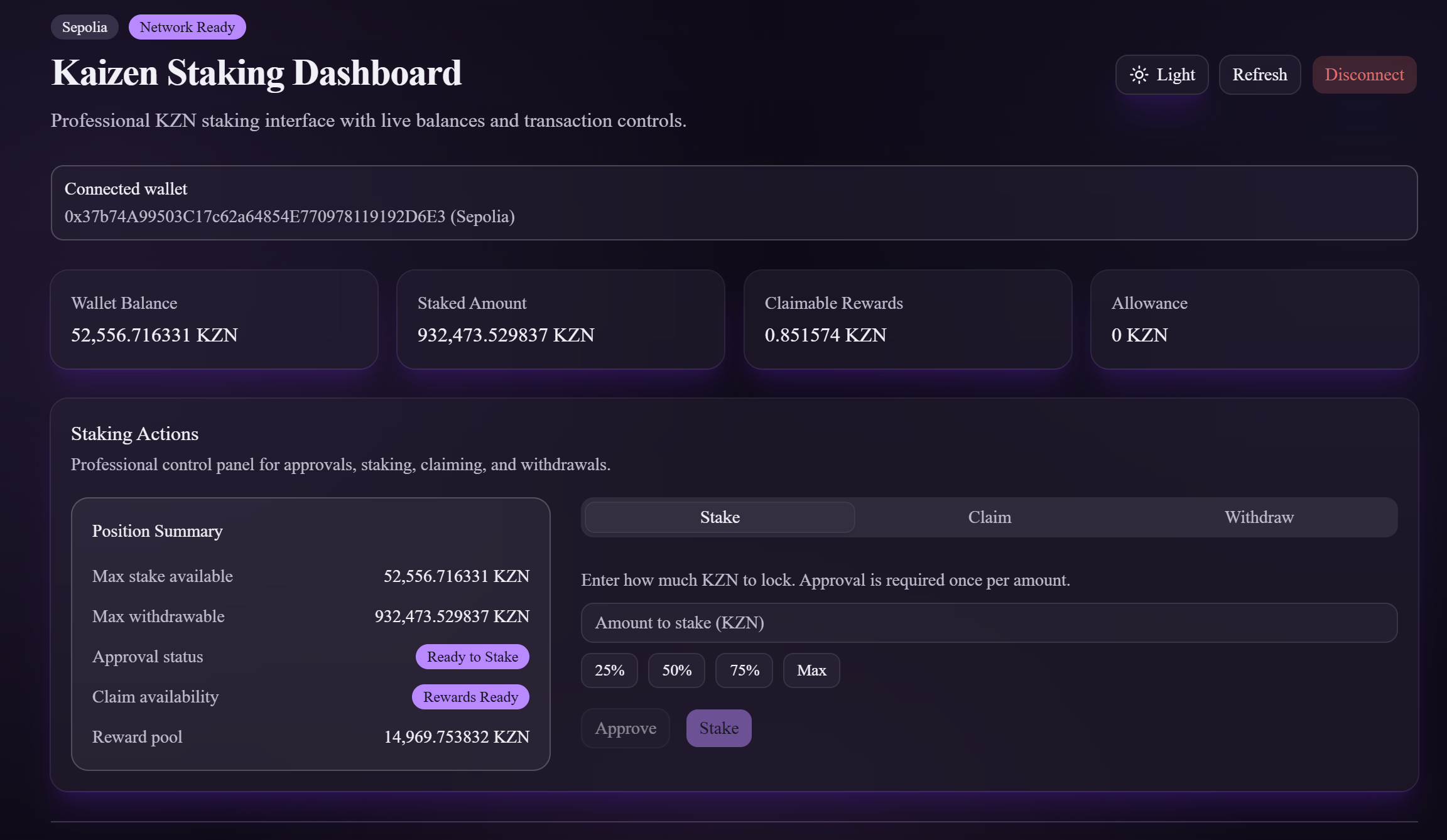Set stake amount to 50%

676,670
